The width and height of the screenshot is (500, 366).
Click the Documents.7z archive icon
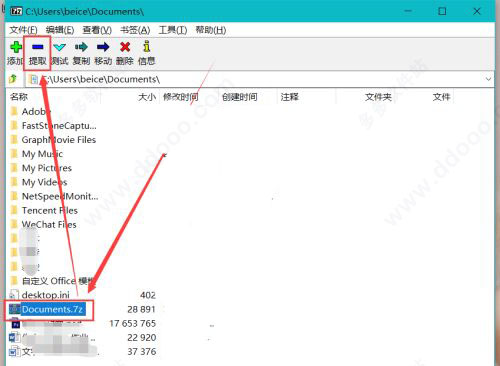click(14, 309)
